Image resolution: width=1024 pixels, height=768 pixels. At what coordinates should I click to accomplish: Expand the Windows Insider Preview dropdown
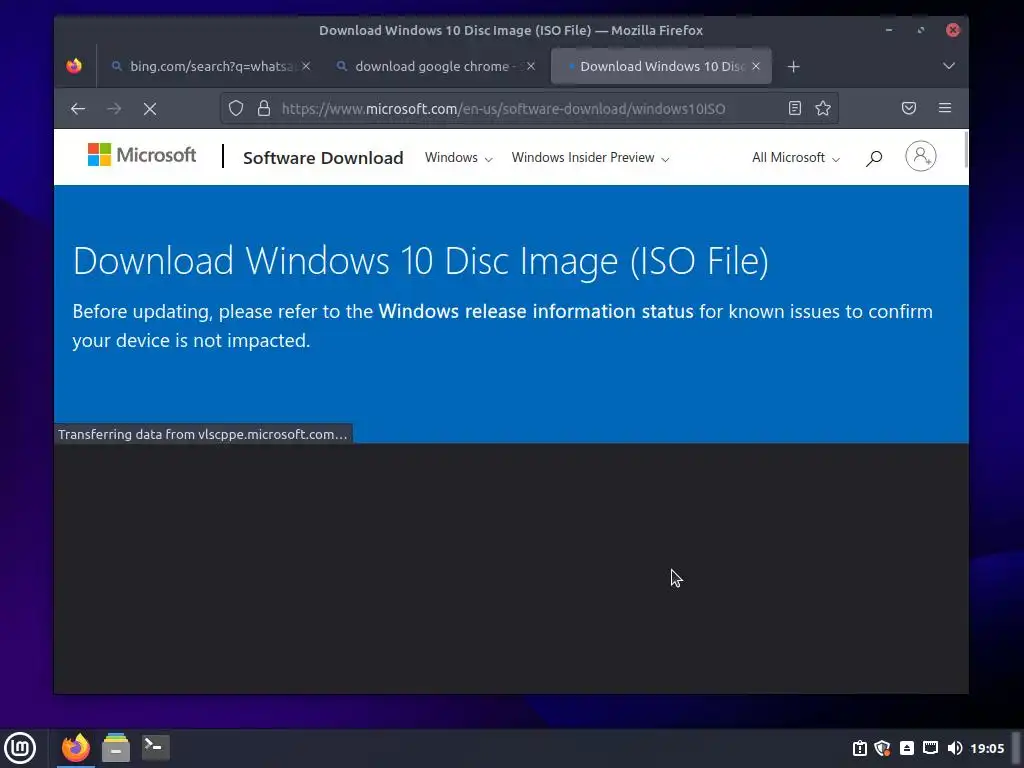point(590,157)
